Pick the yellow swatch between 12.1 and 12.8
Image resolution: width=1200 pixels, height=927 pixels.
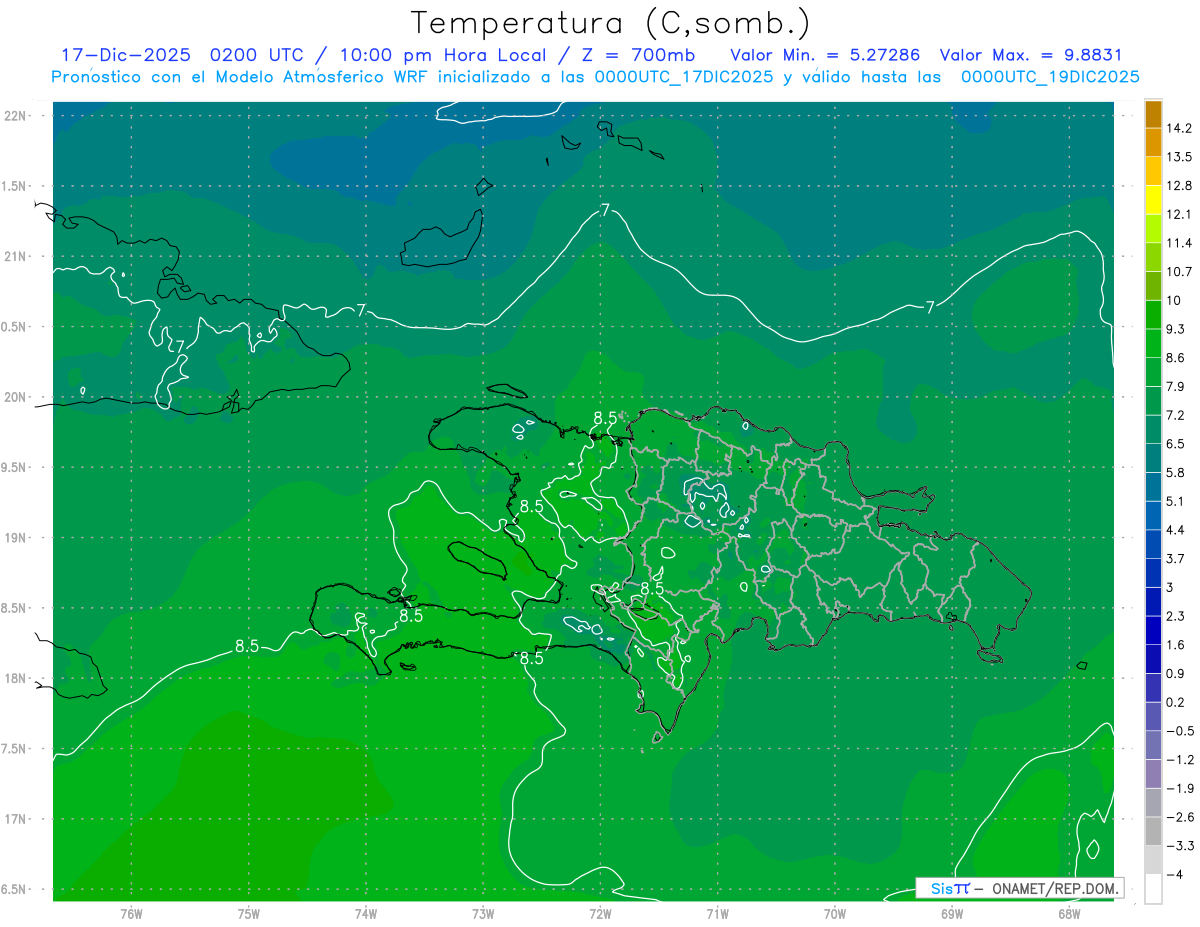1153,200
